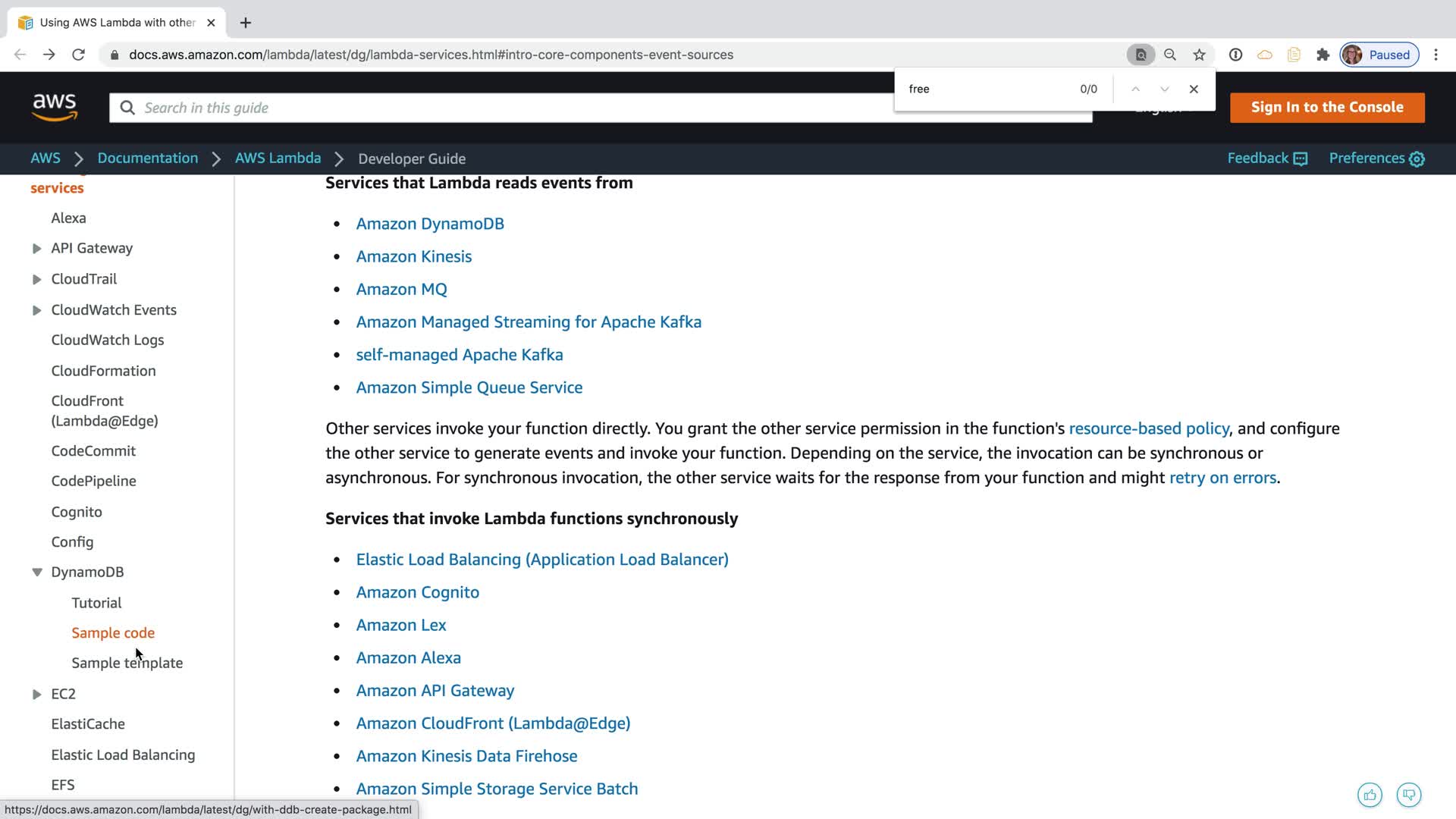Image resolution: width=1456 pixels, height=819 pixels.
Task: Bookmark page with the star icon
Action: click(1199, 55)
